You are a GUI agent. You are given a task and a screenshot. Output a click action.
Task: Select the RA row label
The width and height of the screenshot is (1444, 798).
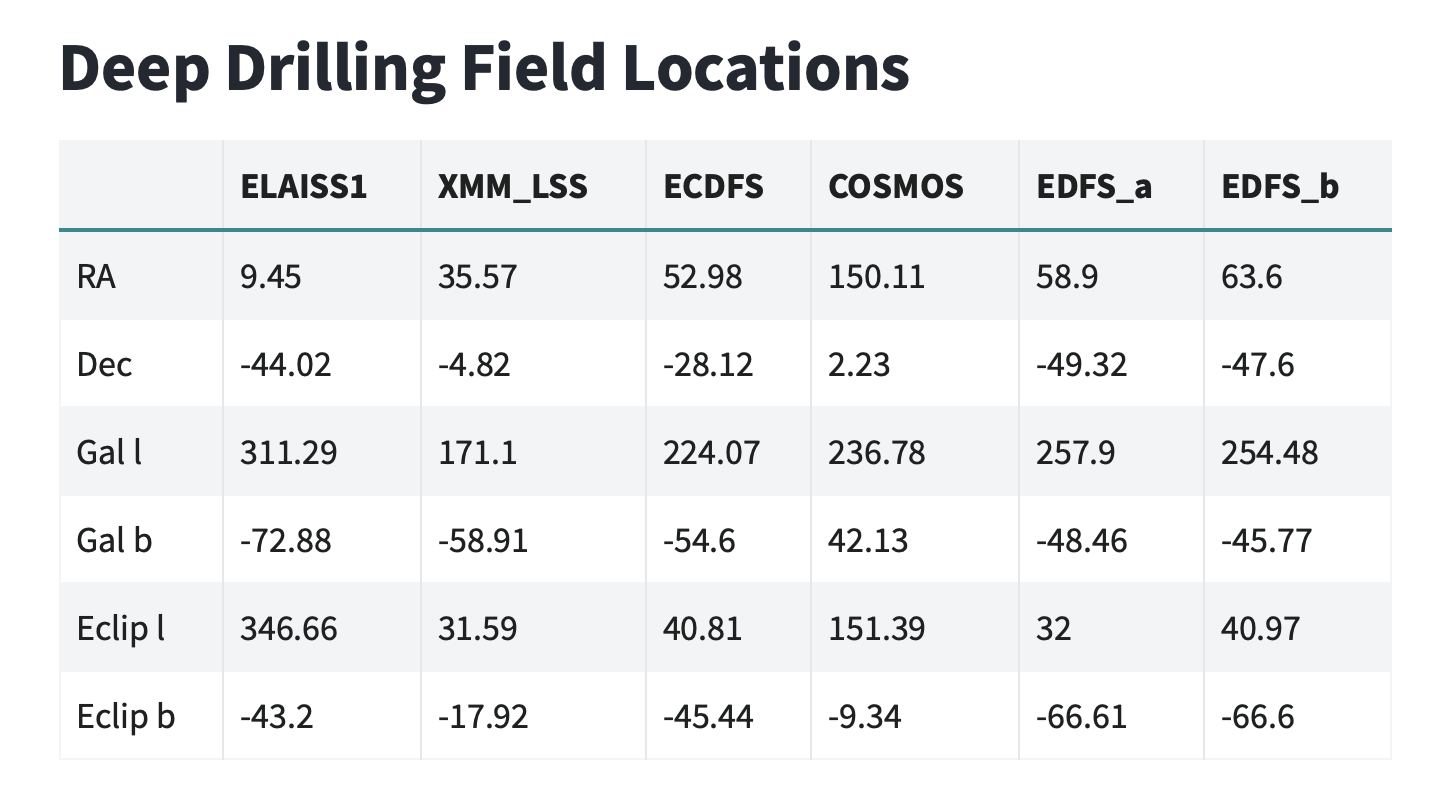click(96, 276)
